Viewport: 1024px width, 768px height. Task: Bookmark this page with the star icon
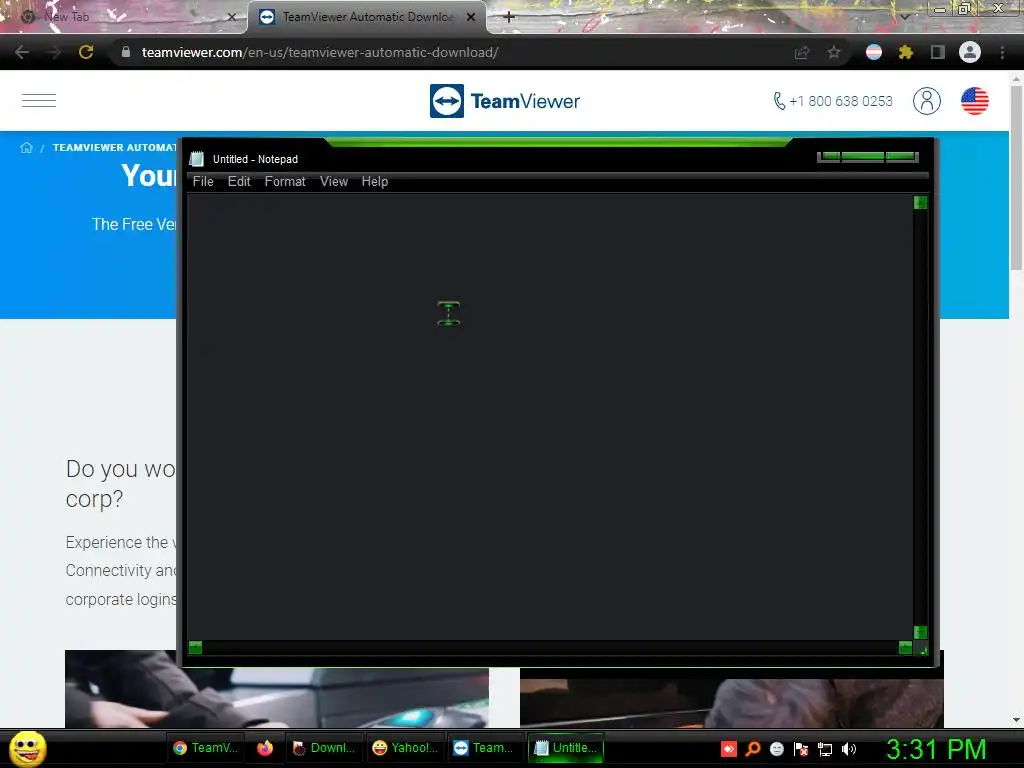tap(834, 52)
